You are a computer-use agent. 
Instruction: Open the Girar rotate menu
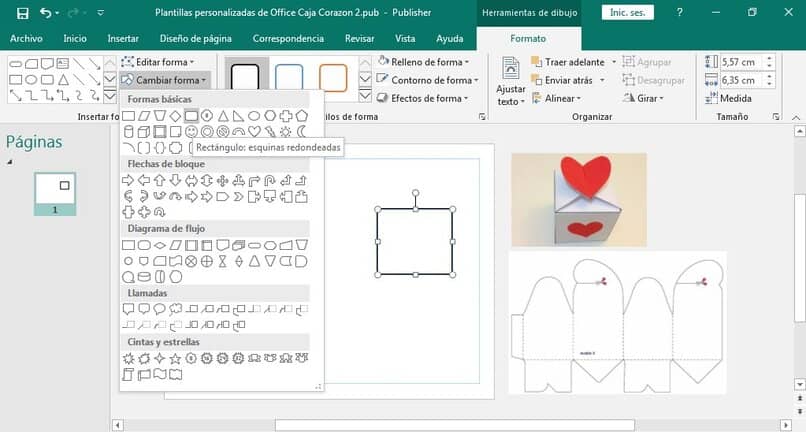(643, 98)
